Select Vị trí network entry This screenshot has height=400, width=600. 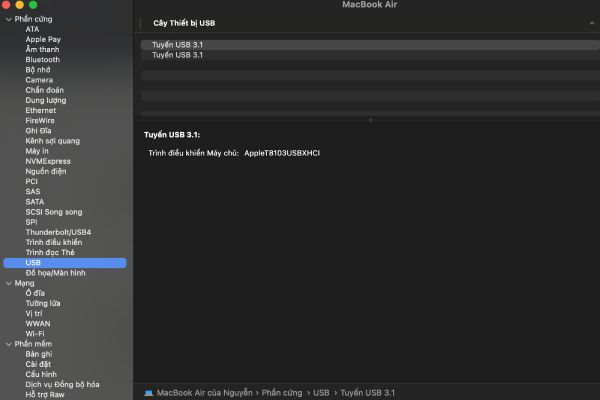(34, 313)
